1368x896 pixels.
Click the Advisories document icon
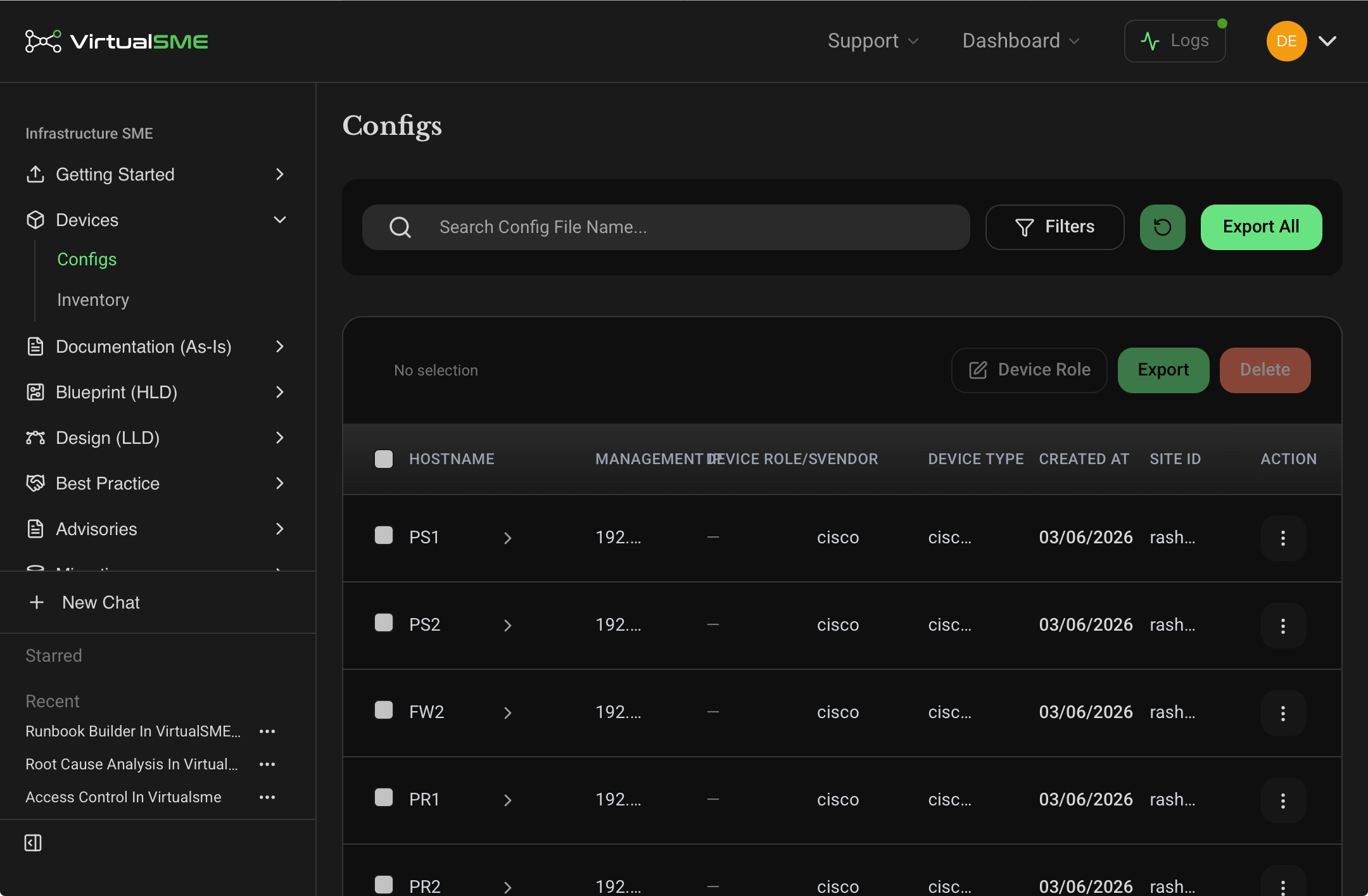35,529
